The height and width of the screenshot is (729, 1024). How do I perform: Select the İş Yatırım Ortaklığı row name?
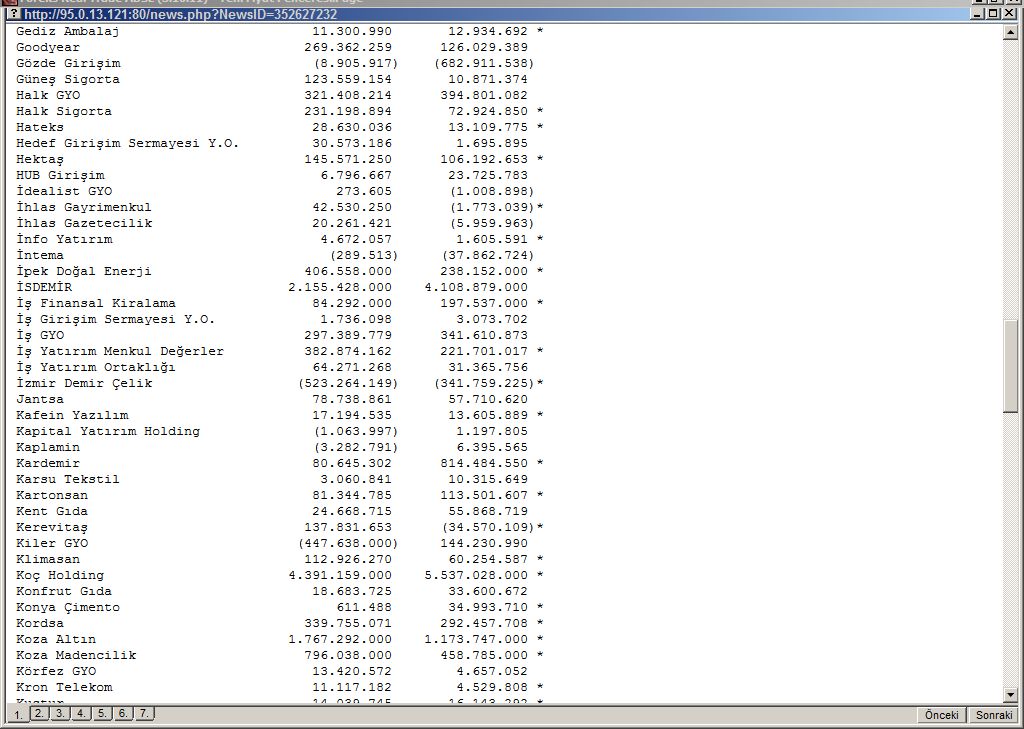tap(96, 368)
